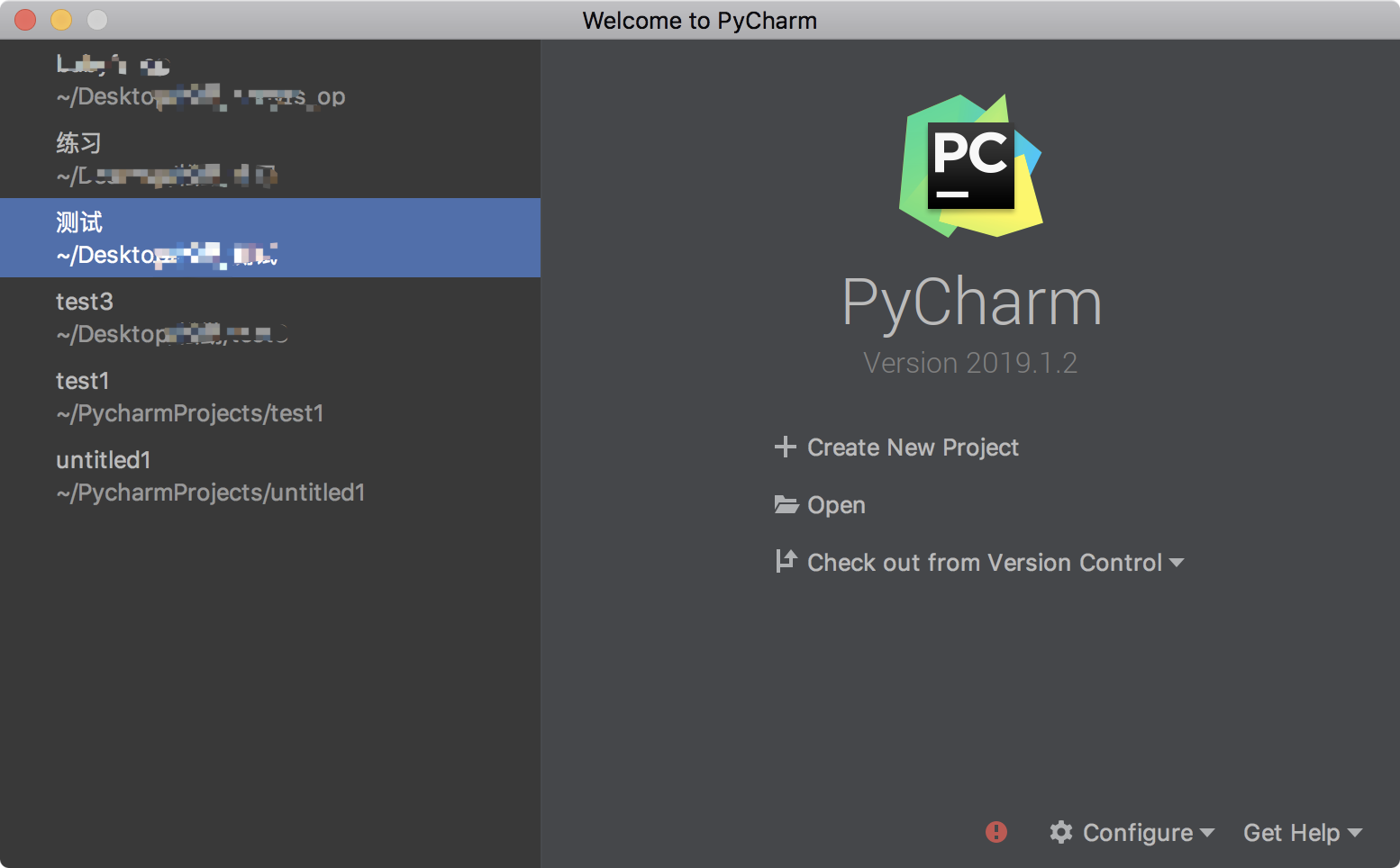Click the Configure label

[x=1138, y=833]
